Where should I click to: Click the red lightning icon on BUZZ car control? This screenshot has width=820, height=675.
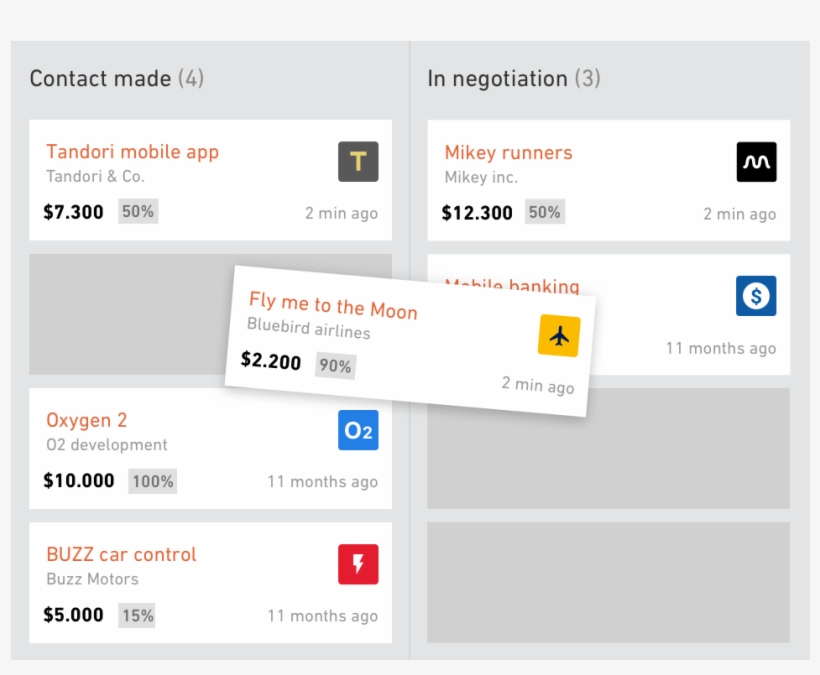click(x=358, y=564)
